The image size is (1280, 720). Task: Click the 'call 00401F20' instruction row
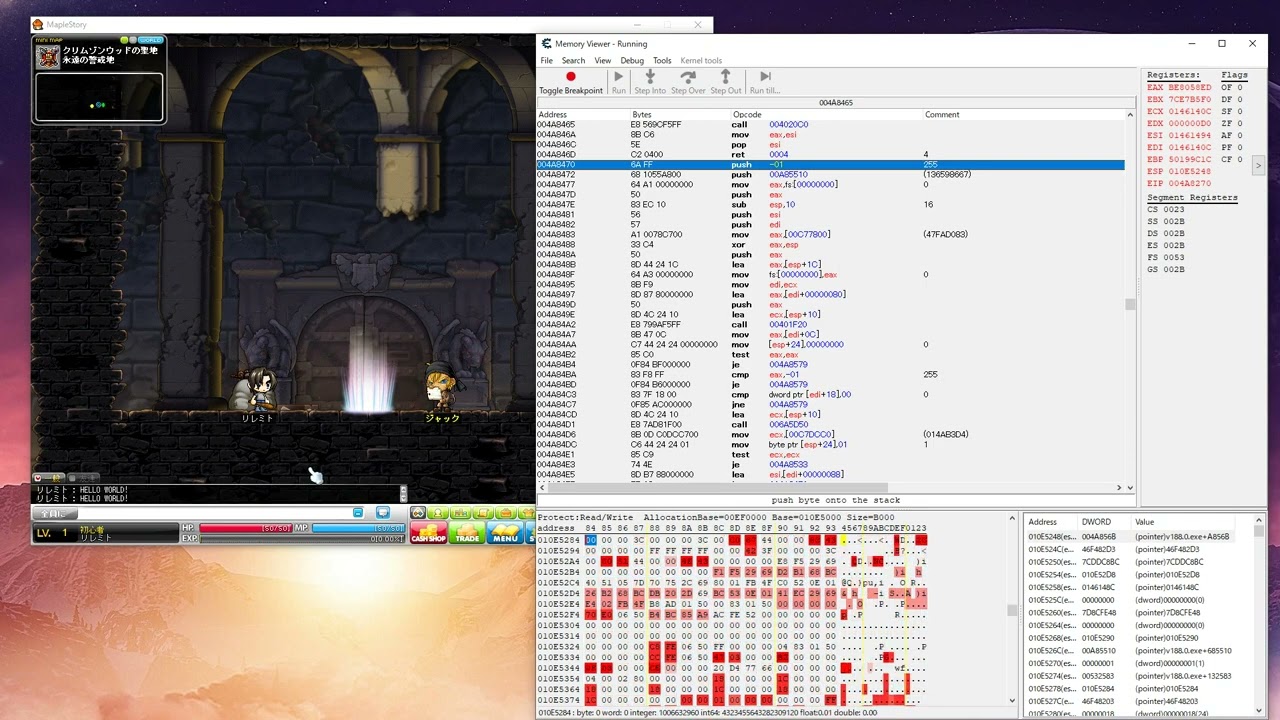[x=830, y=324]
